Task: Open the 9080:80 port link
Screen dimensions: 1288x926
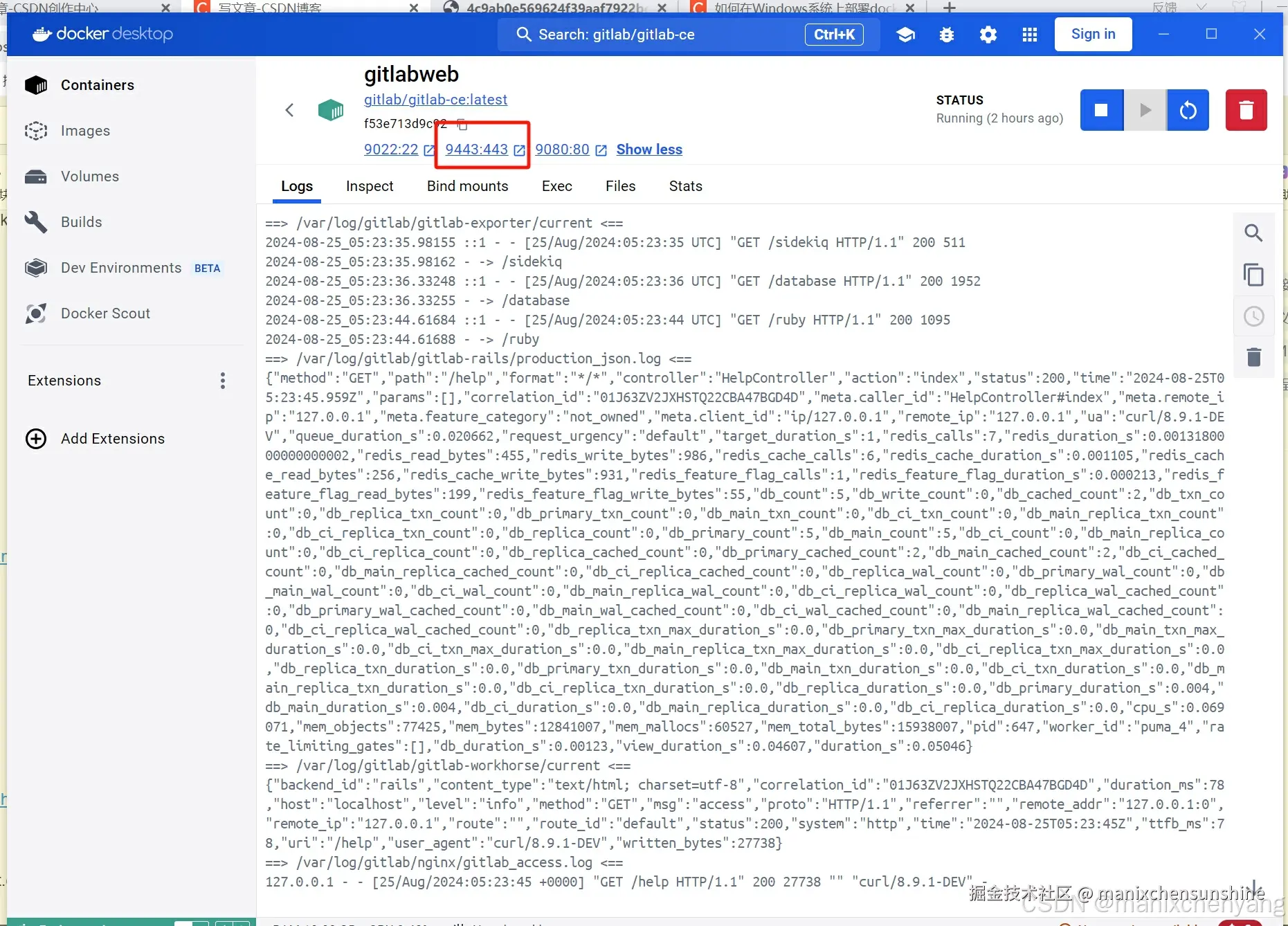Action: coord(563,149)
